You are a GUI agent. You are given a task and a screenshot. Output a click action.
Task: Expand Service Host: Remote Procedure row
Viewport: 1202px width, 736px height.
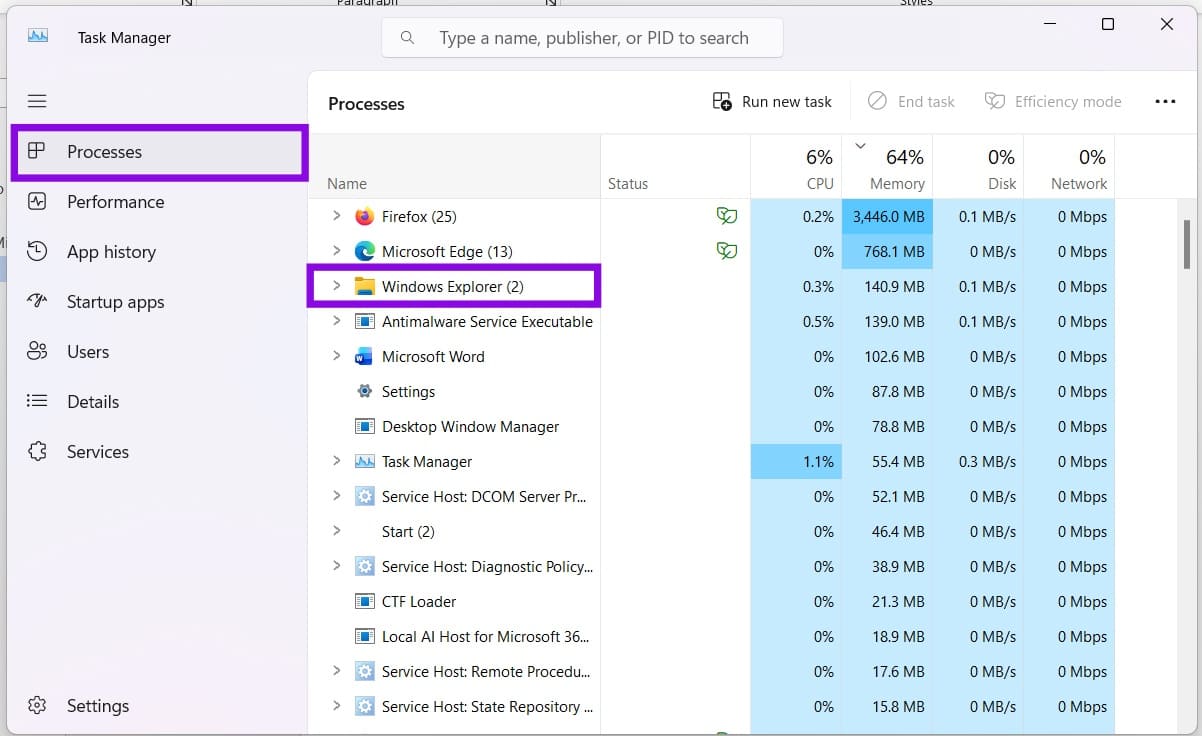[x=336, y=671]
